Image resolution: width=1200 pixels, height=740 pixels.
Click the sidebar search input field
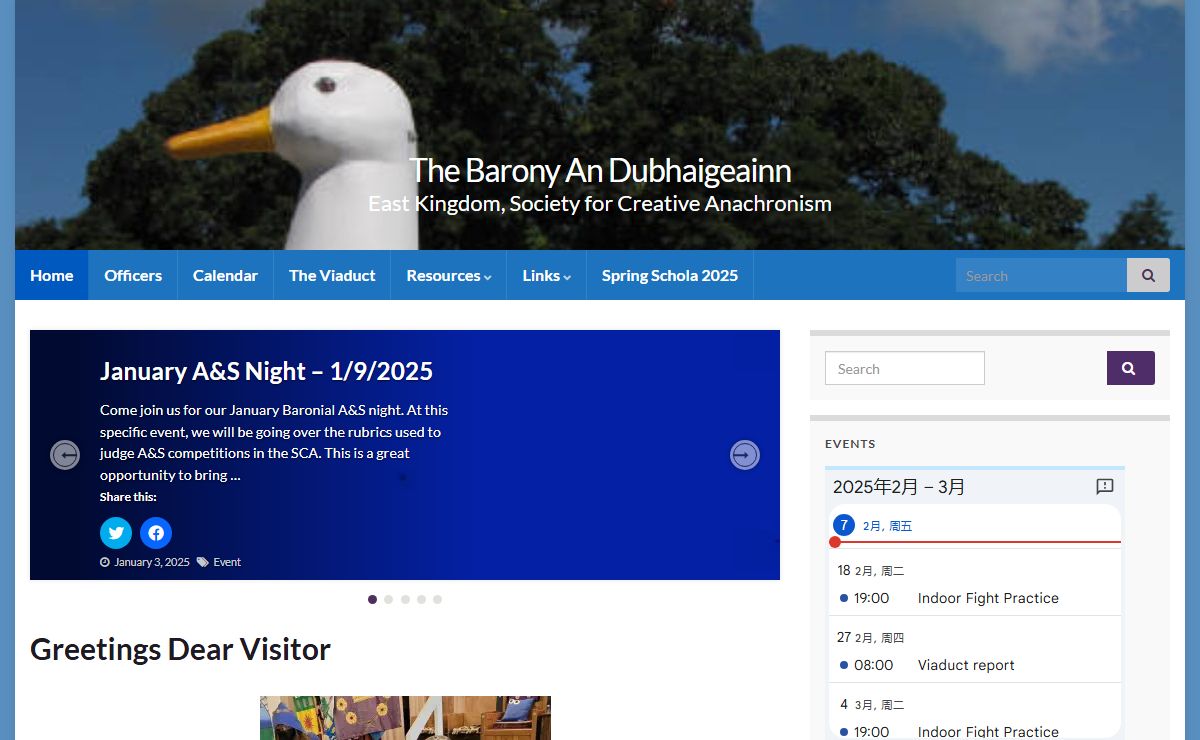pyautogui.click(x=905, y=368)
